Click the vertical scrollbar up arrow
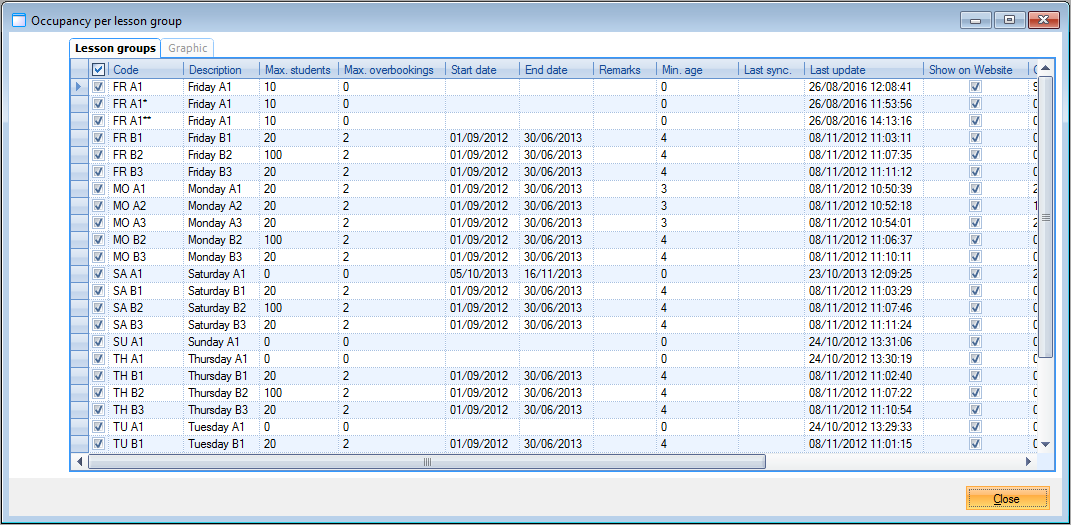Screen dimensions: 1071x525 click(1045, 69)
